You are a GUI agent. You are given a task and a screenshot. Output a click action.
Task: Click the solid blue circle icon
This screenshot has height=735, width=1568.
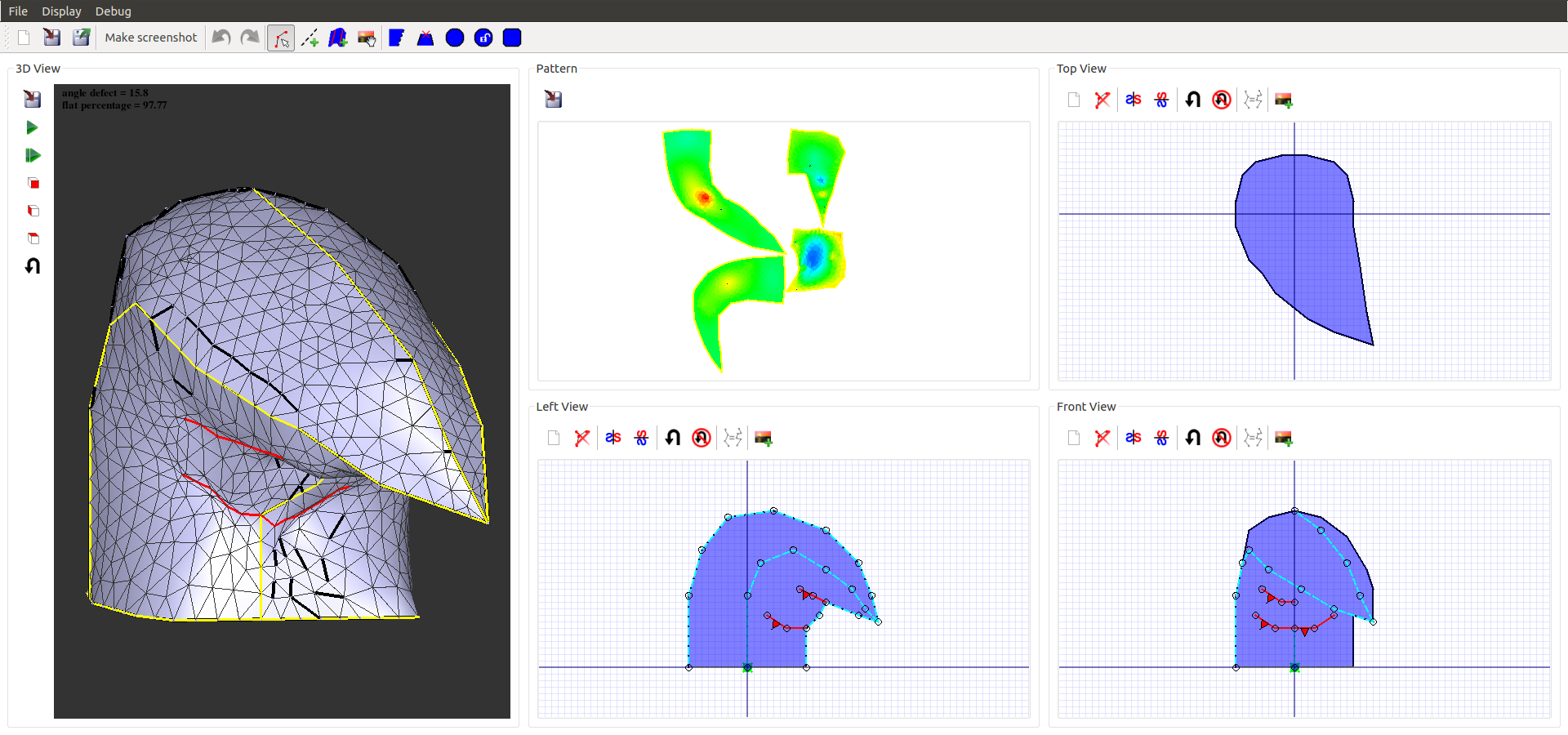pos(455,38)
